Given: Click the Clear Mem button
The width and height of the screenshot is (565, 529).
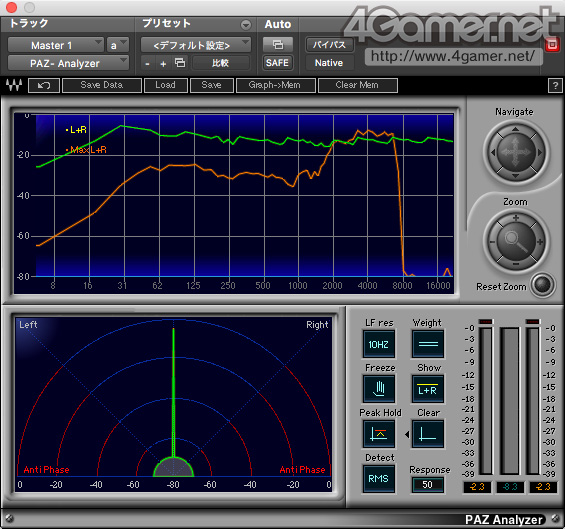Looking at the screenshot, I should (x=358, y=85).
